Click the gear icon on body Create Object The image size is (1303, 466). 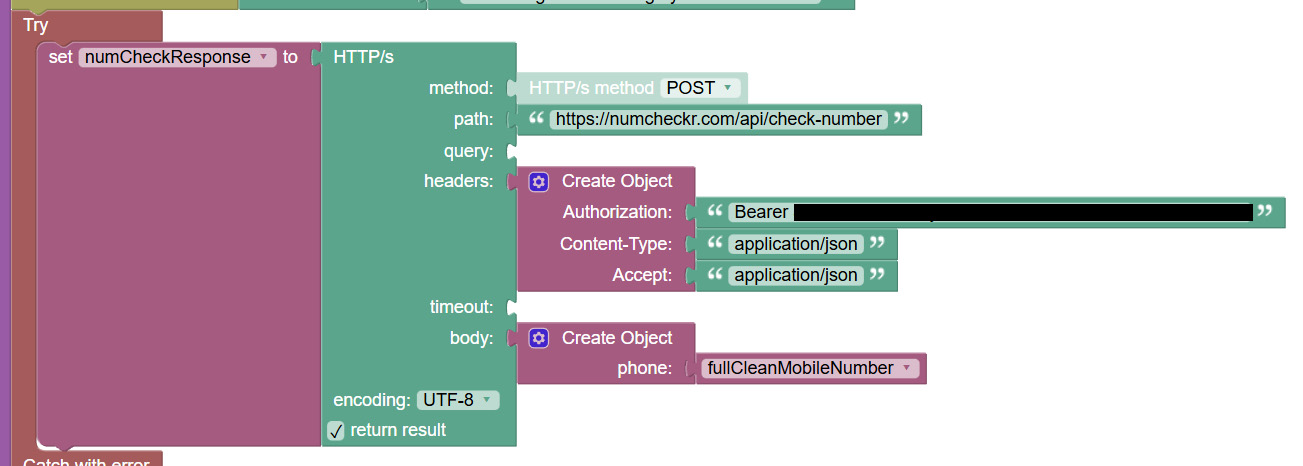(x=539, y=338)
